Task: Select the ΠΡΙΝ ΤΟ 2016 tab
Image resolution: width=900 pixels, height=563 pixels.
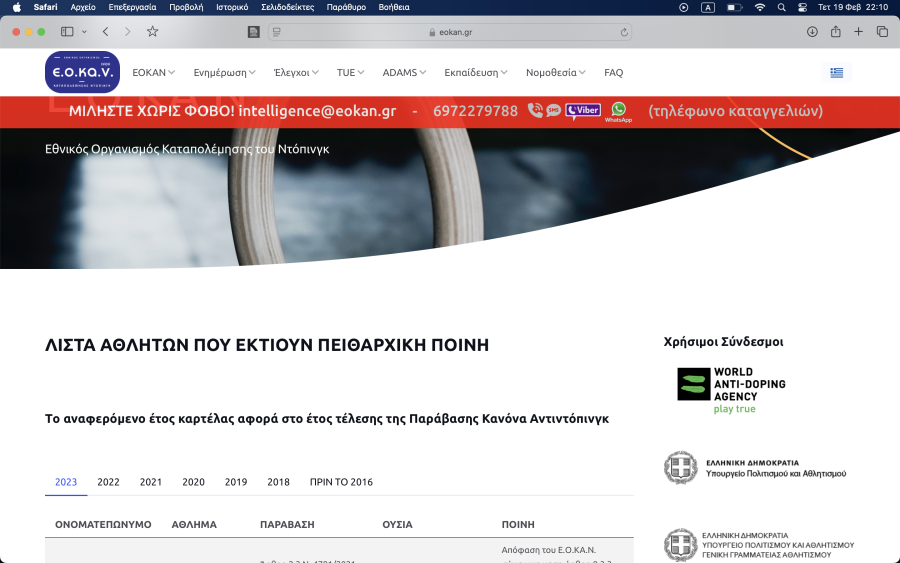Action: [x=341, y=482]
